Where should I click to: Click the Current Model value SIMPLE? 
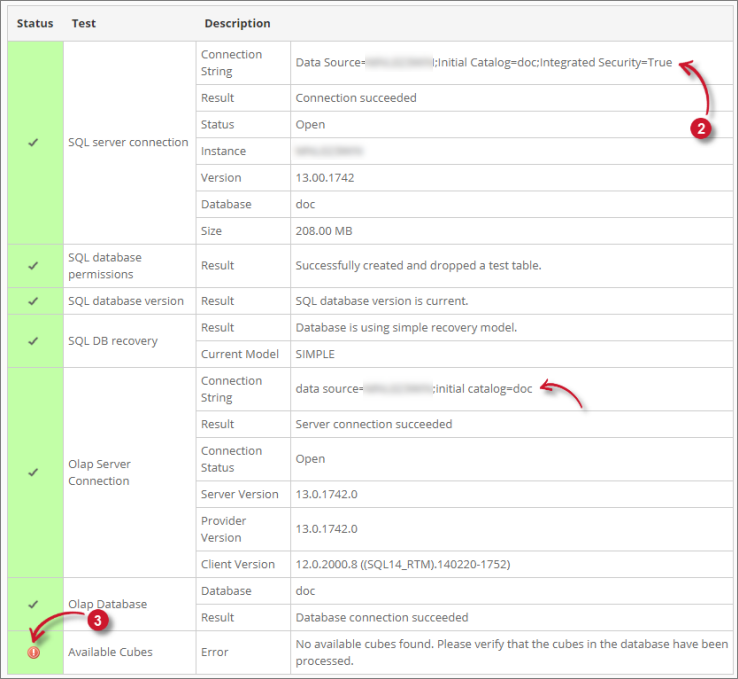point(315,354)
